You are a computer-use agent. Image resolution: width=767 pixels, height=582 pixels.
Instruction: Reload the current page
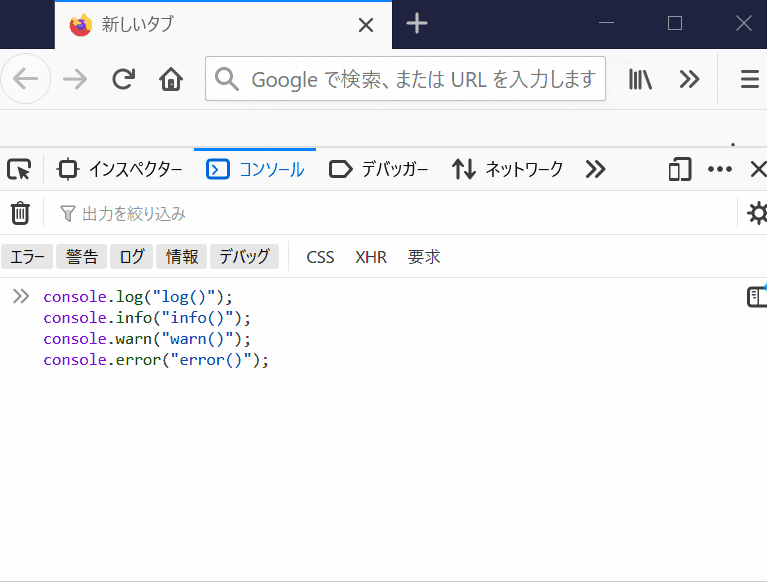tap(123, 79)
